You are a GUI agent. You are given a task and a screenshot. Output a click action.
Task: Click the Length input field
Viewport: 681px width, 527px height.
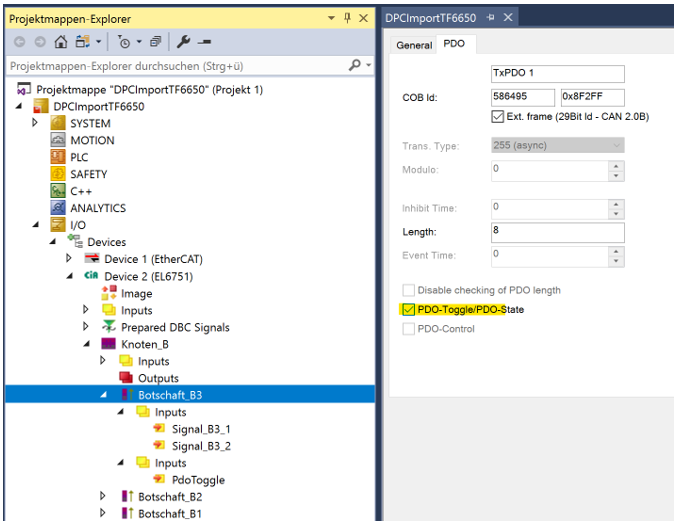coord(558,232)
